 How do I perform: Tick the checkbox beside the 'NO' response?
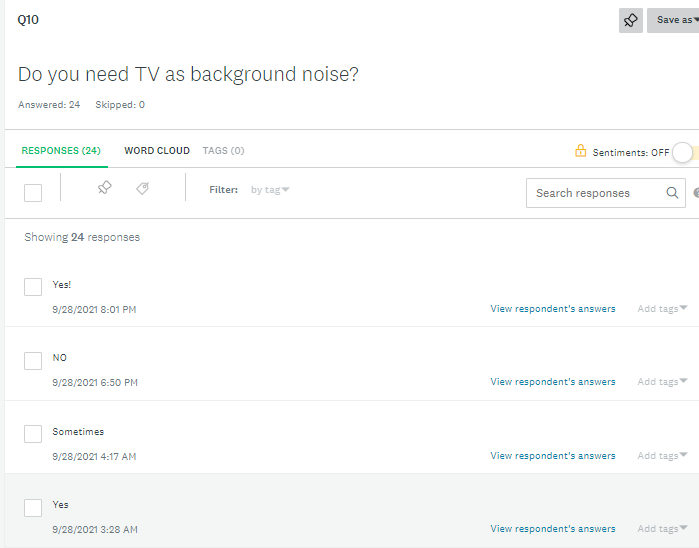point(33,360)
